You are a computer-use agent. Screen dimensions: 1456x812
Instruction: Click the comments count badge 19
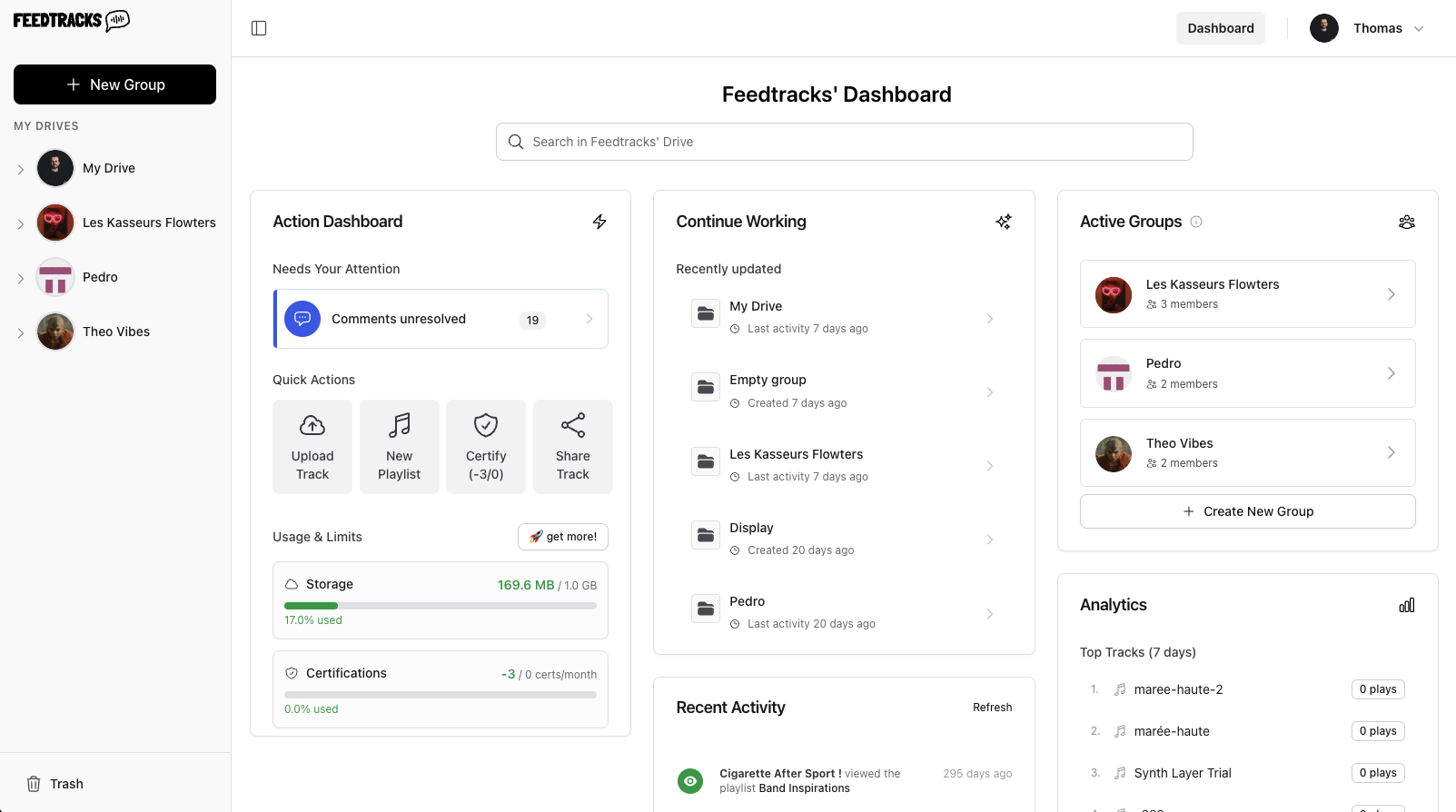click(532, 320)
